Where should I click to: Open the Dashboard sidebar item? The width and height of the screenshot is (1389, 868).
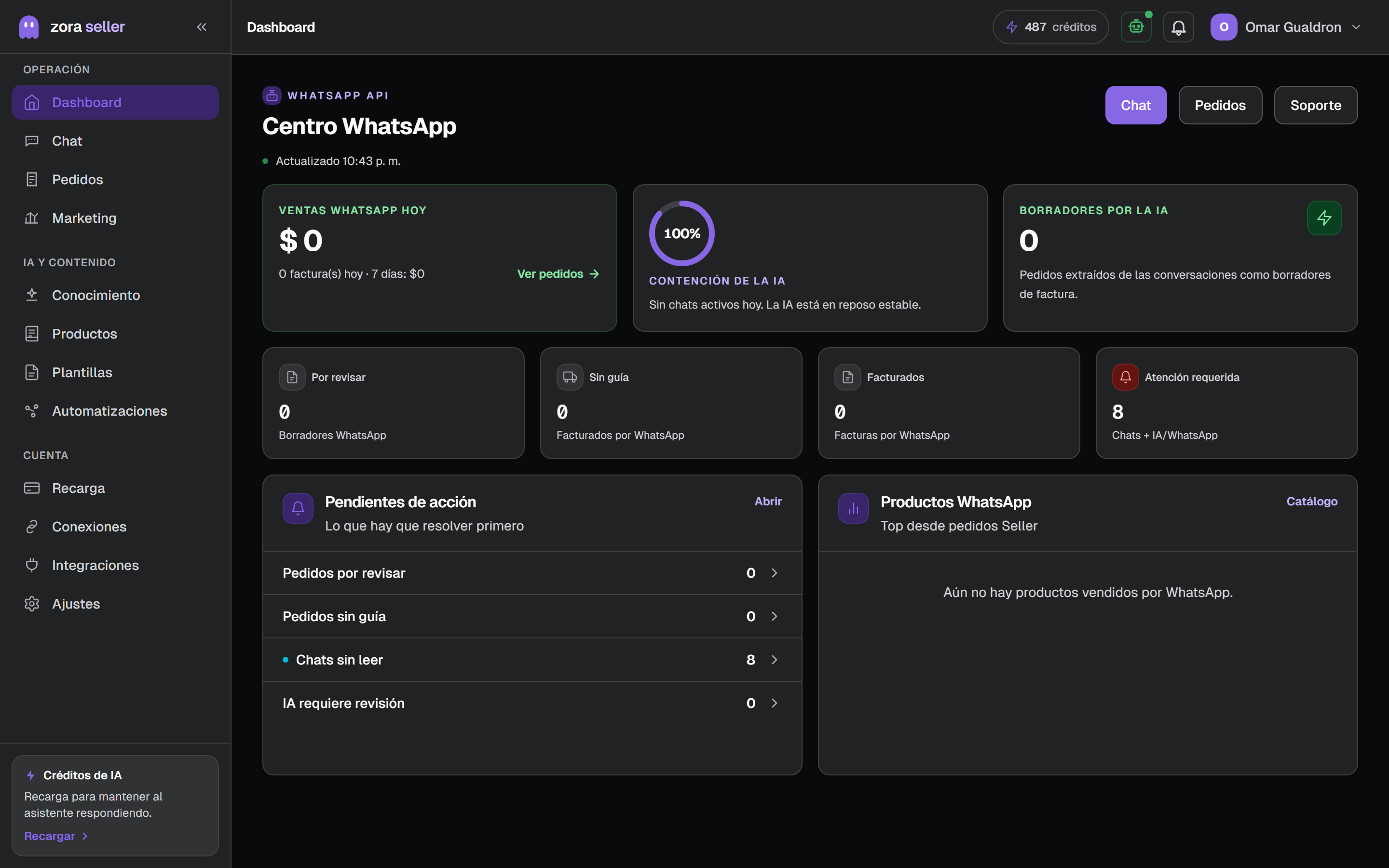tap(115, 102)
